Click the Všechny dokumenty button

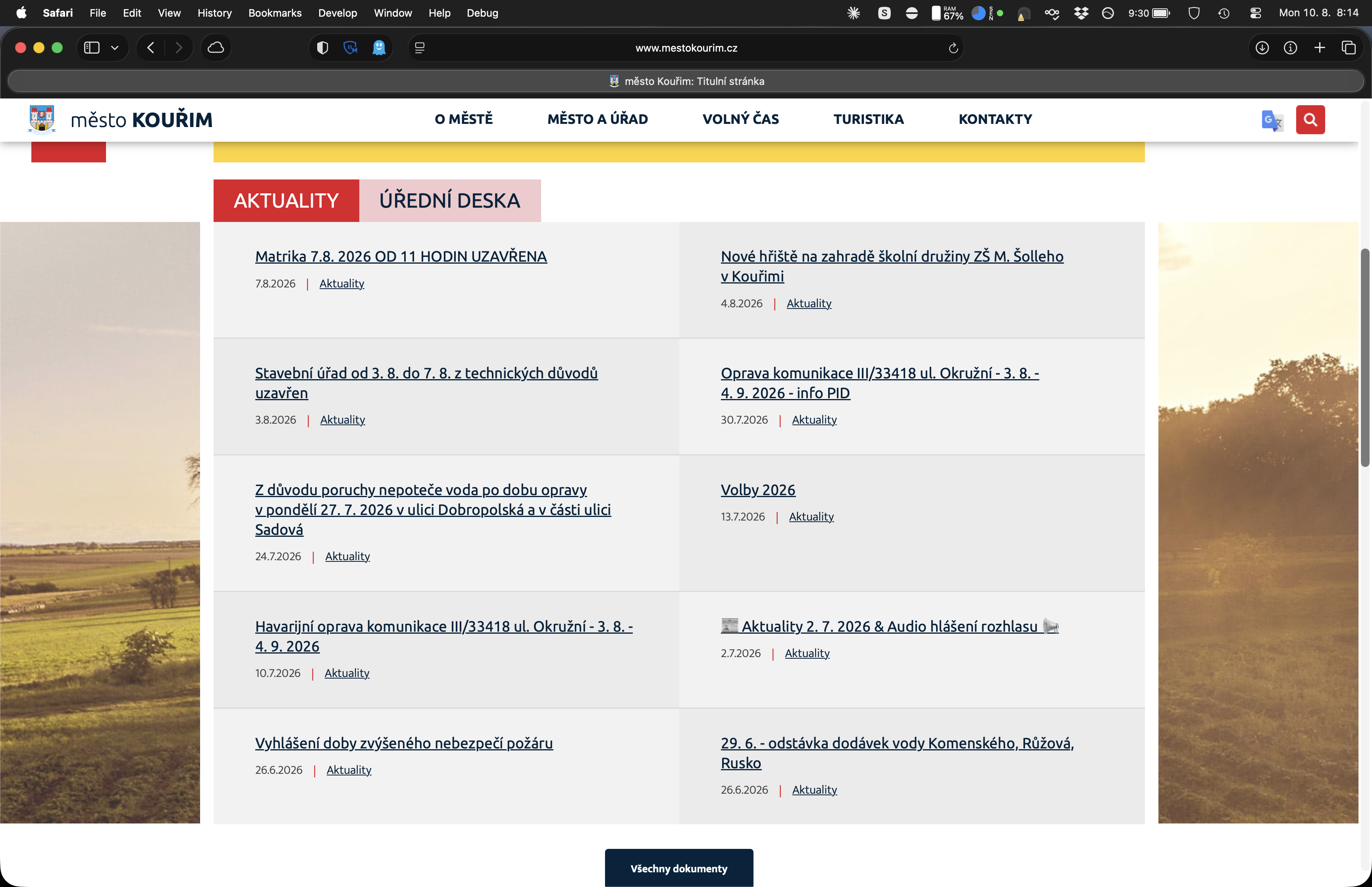point(679,868)
